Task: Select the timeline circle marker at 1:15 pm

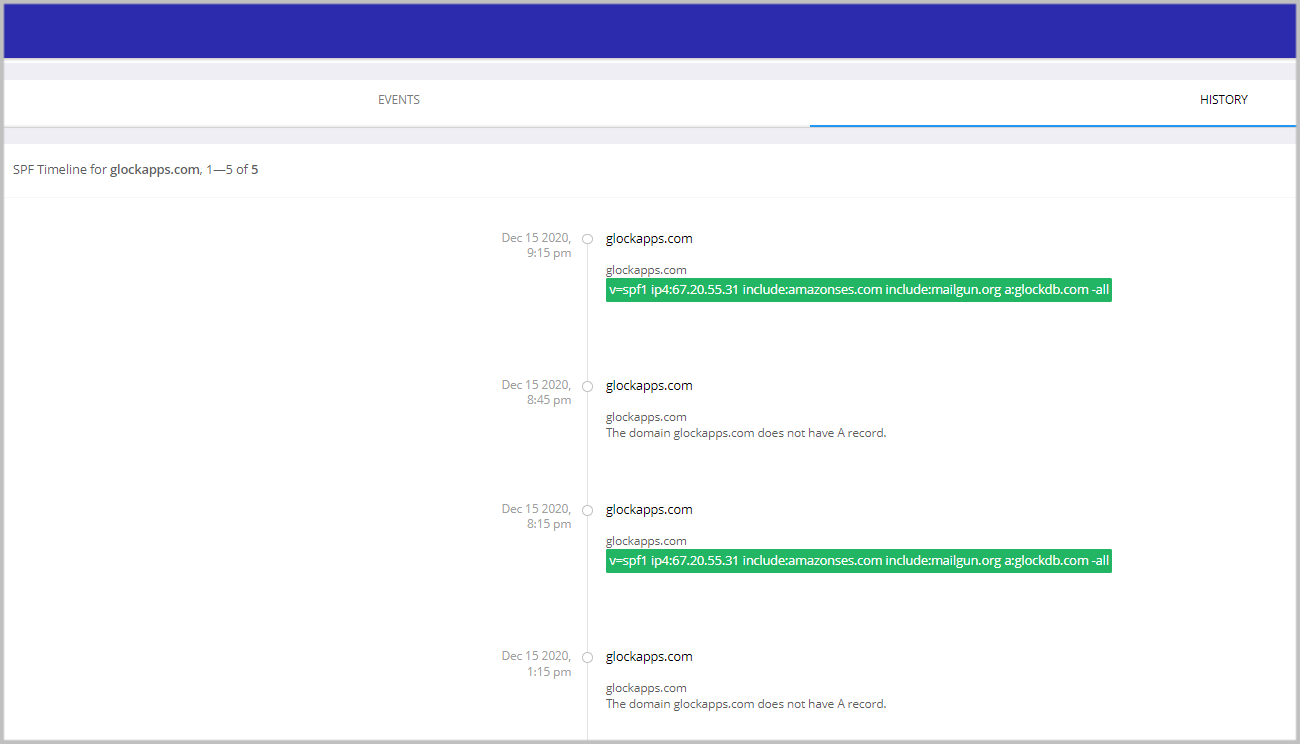Action: tap(587, 657)
